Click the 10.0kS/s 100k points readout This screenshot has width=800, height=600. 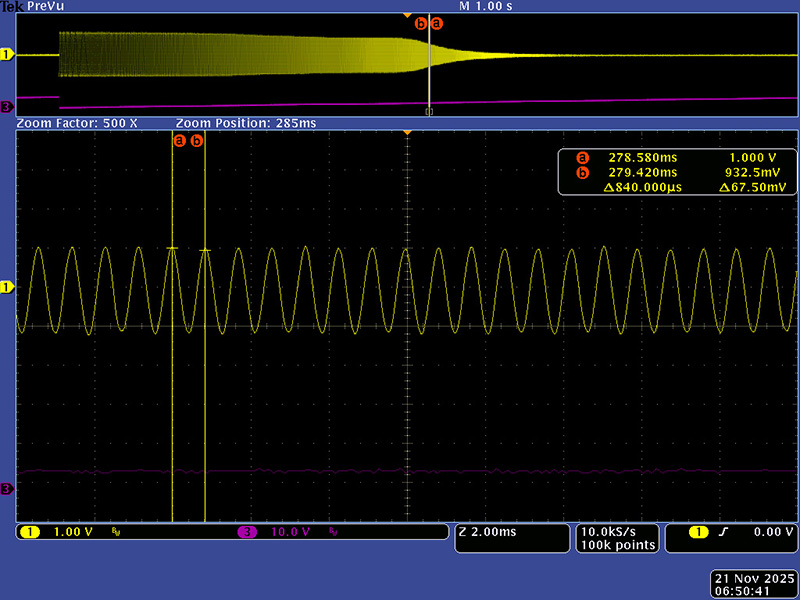pyautogui.click(x=617, y=538)
